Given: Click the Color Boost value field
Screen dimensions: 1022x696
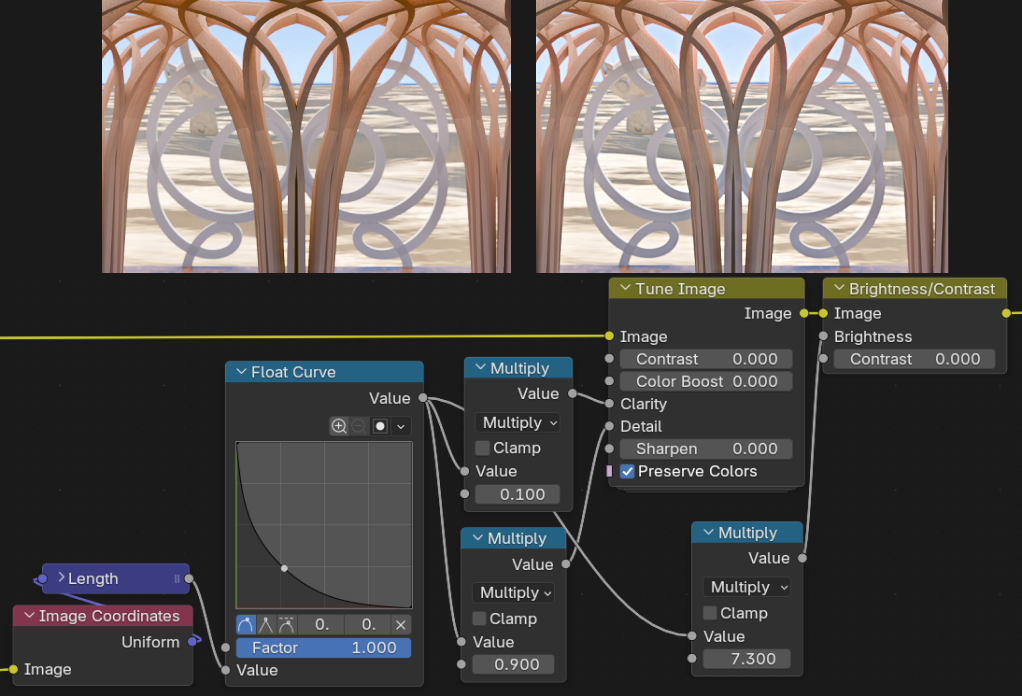Looking at the screenshot, I should pos(706,381).
